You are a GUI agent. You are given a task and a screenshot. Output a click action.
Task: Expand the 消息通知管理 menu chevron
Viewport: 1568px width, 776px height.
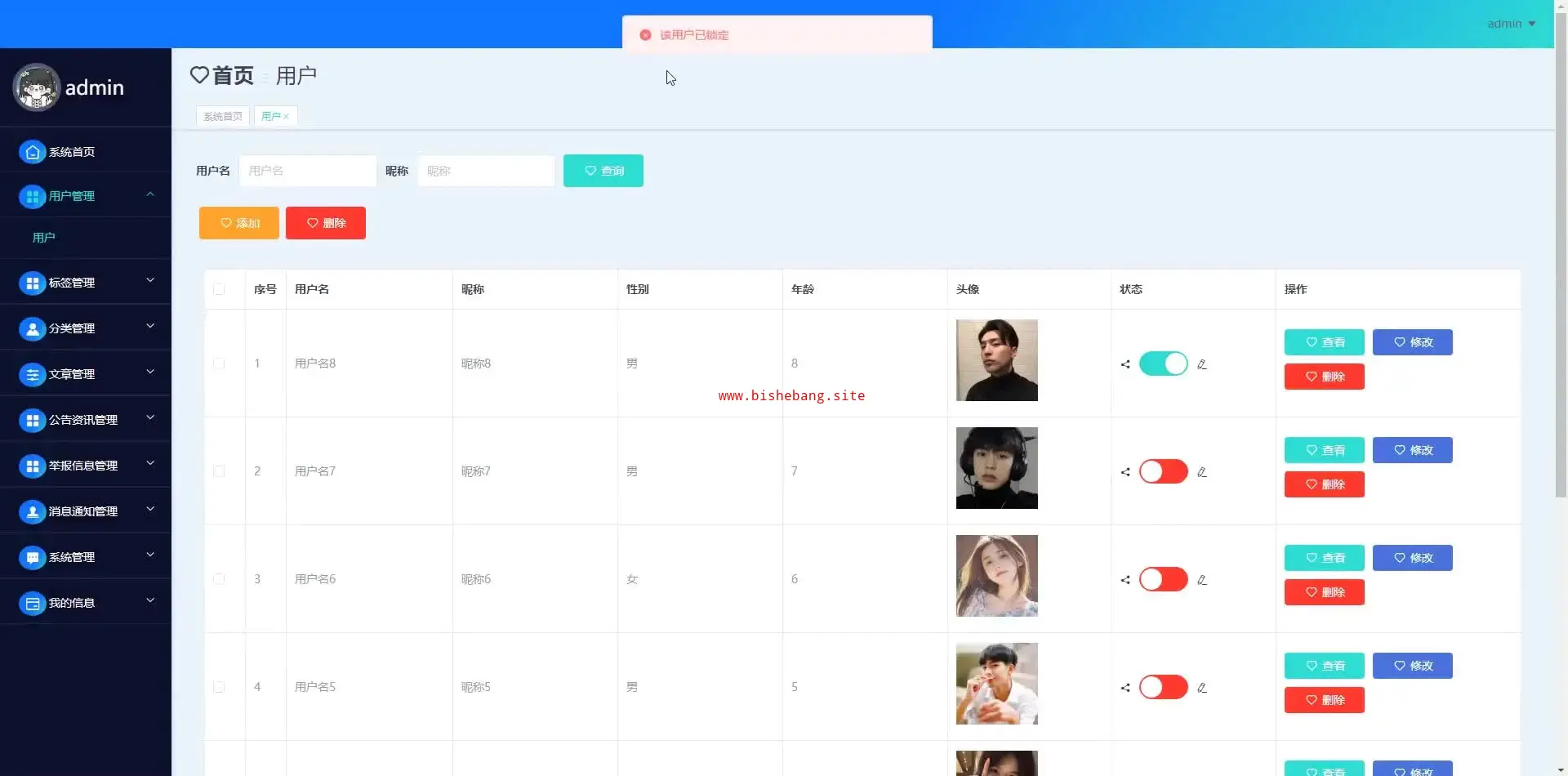pos(150,509)
